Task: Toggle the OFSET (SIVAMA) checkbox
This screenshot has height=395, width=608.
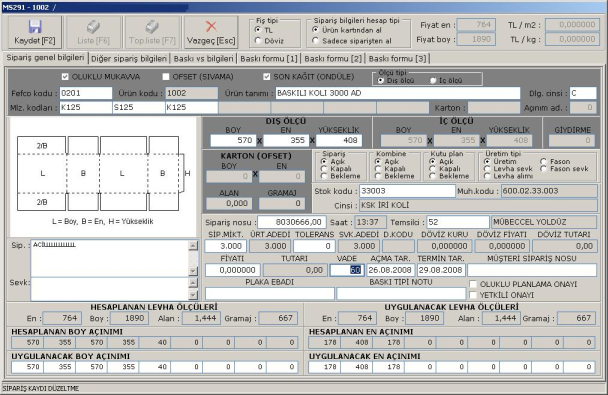Action: (166, 77)
